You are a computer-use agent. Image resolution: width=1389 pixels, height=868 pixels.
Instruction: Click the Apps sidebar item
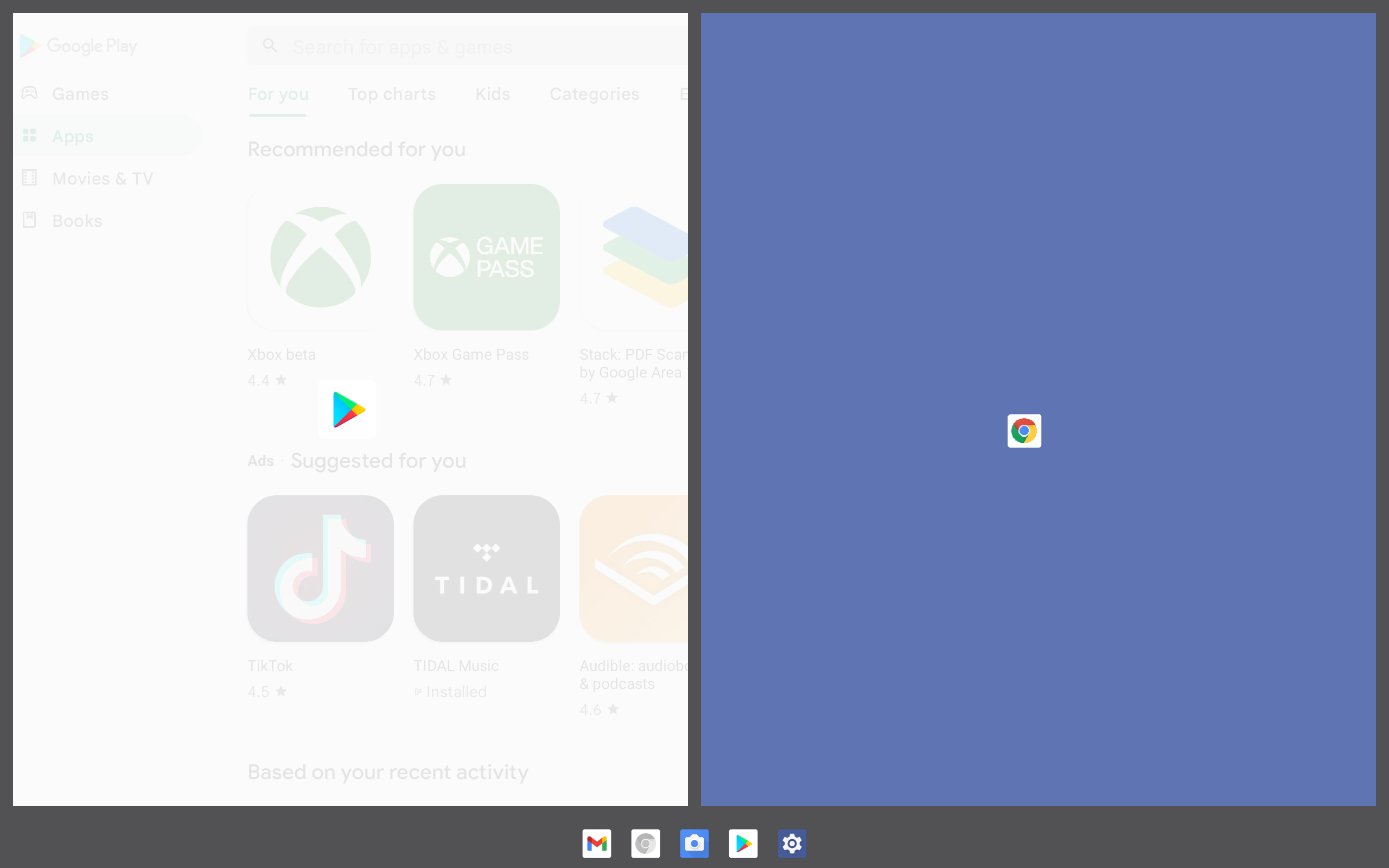[107, 135]
